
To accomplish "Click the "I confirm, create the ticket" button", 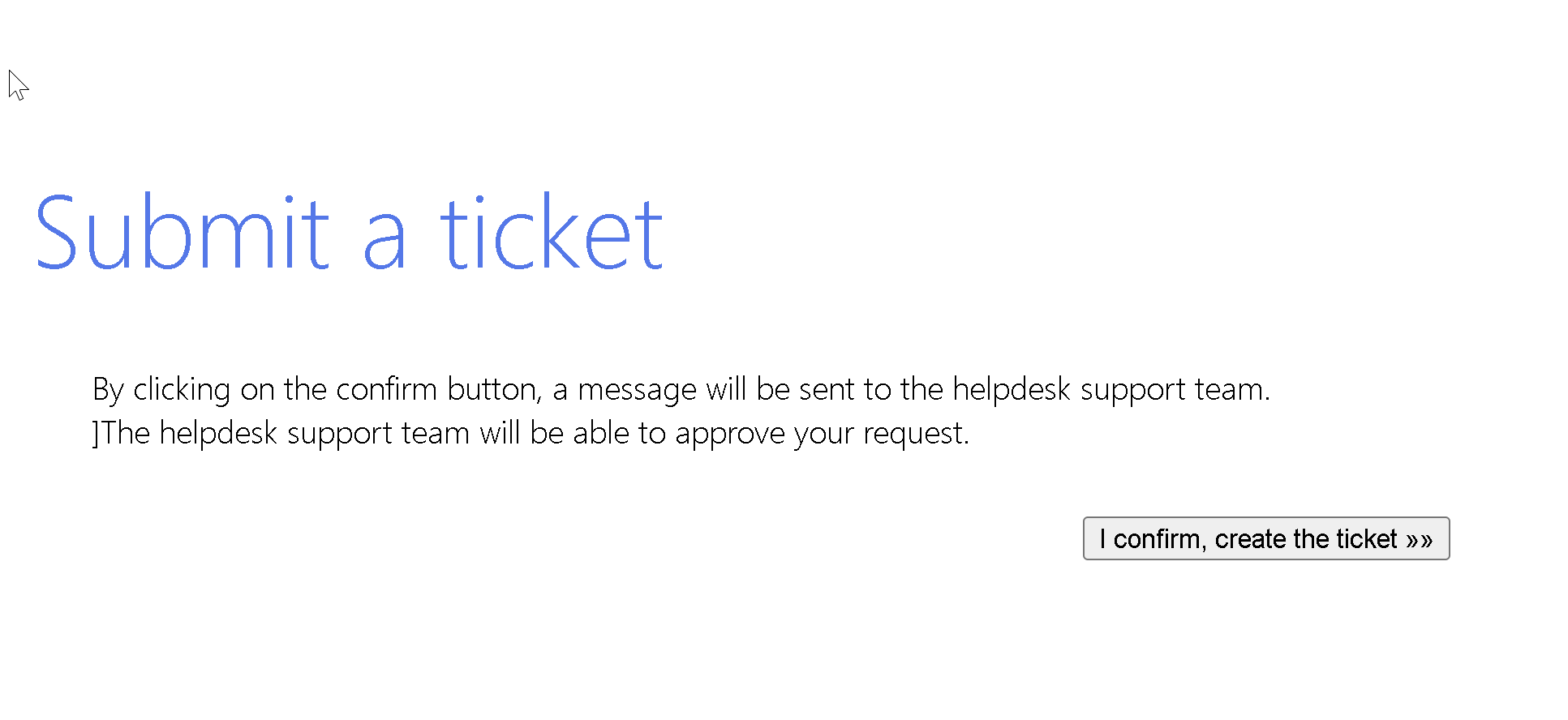I will coord(1265,538).
